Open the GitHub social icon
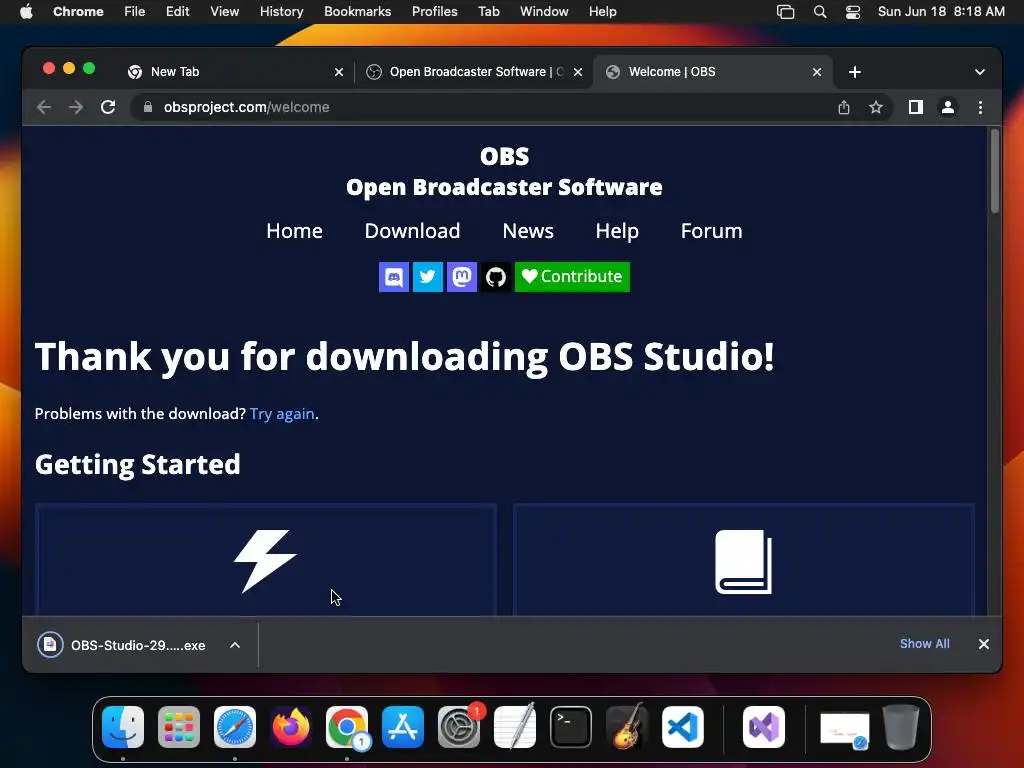The height and width of the screenshot is (768, 1024). pyautogui.click(x=496, y=277)
